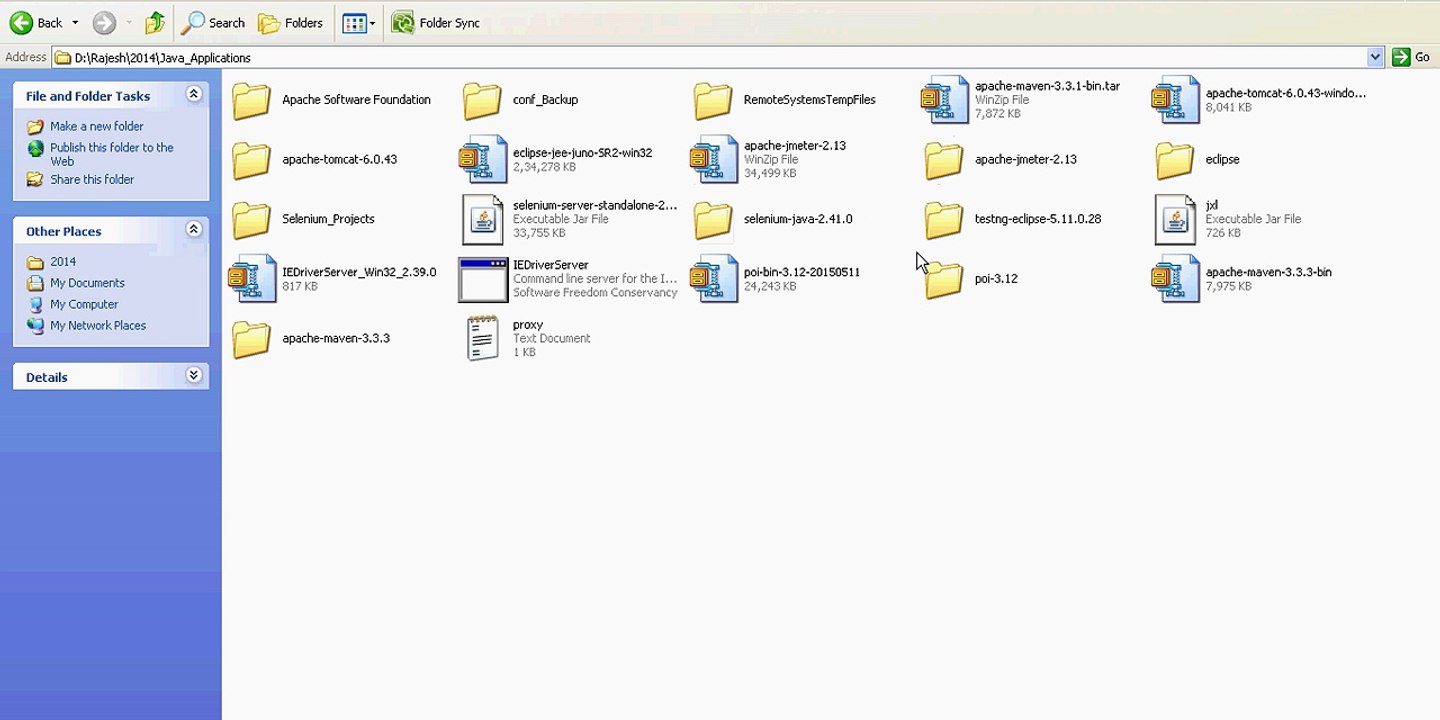Click the 'IEDriverServer_Win32_2.39.0' file name

point(359,272)
